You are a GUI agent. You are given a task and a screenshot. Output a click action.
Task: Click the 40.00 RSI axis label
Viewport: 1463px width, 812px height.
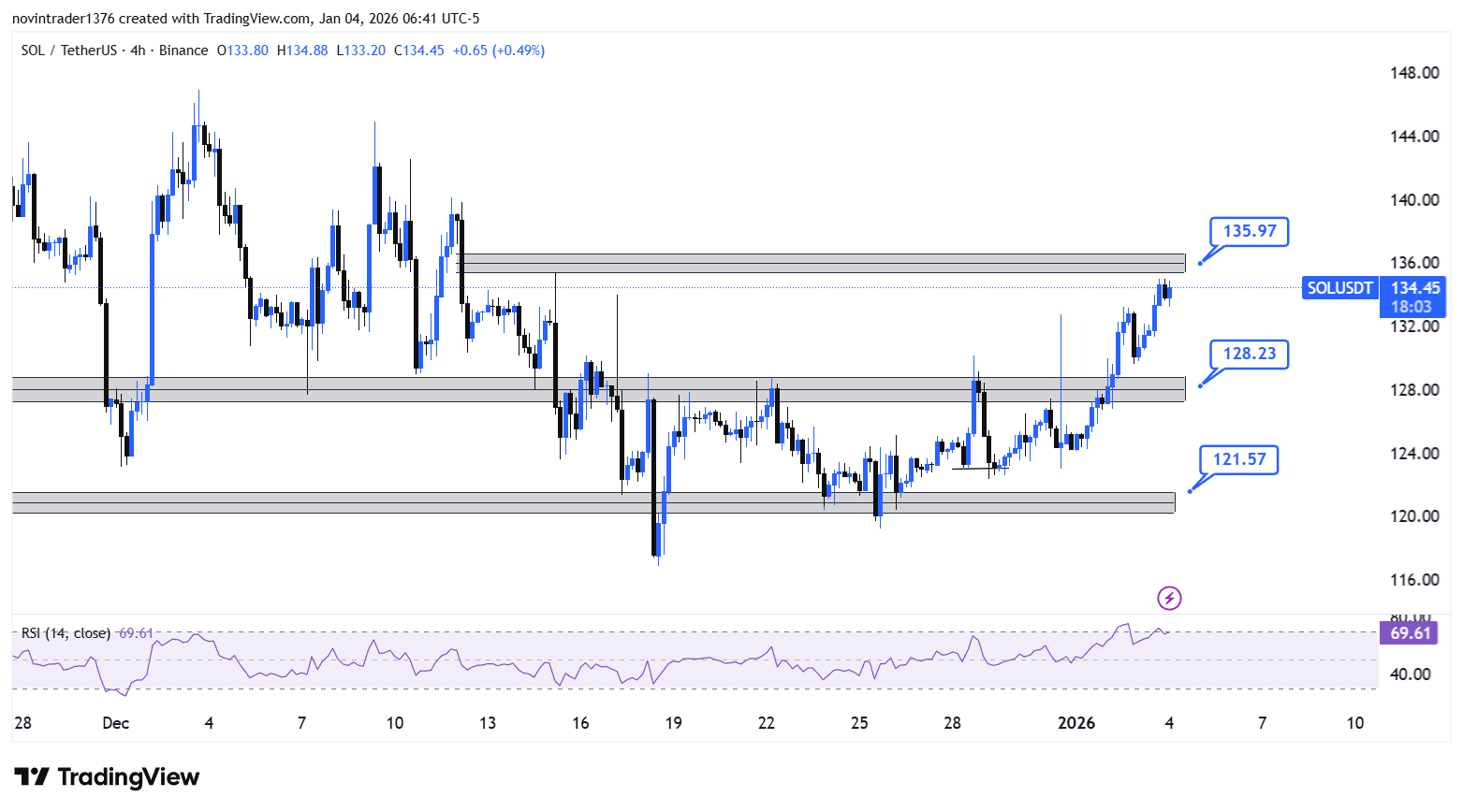[1411, 674]
